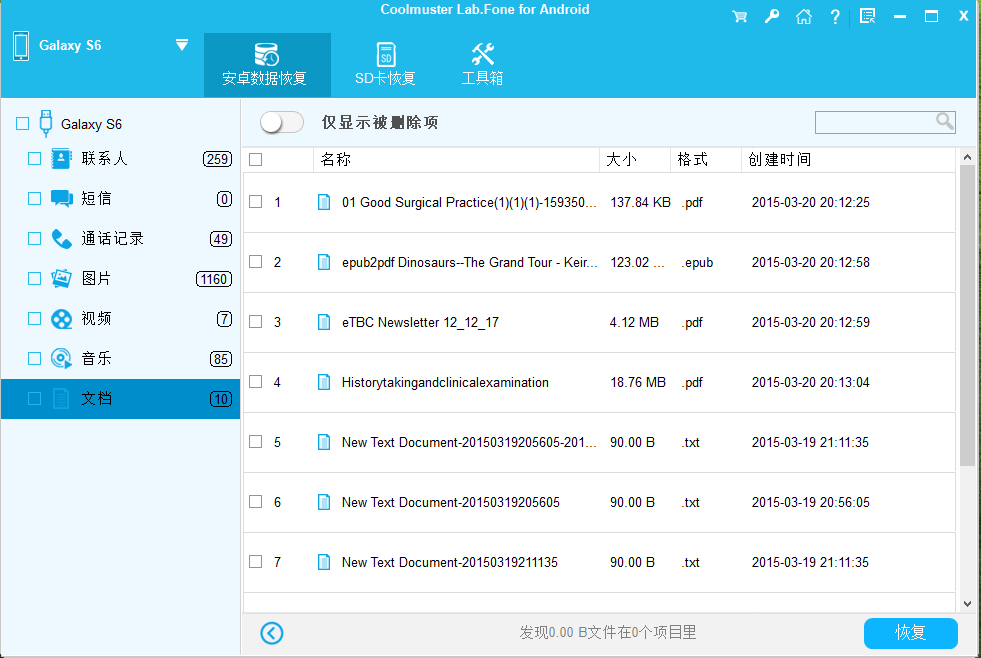Viewport: 981px width, 658px height.
Task: Click the search magnifier icon
Action: [945, 121]
